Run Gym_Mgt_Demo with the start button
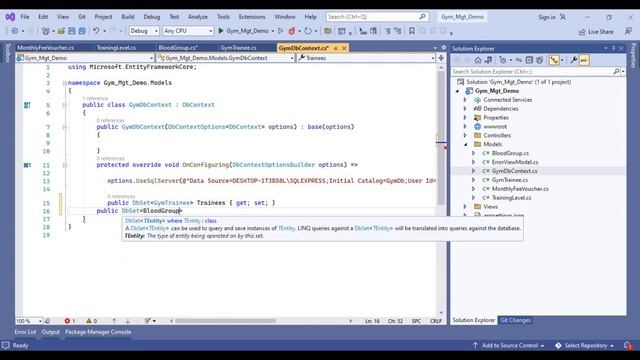Viewport: 640px width, 360px height. pyautogui.click(x=243, y=31)
